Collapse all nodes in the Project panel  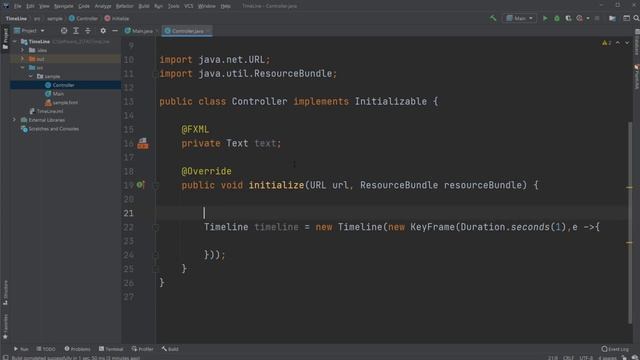pyautogui.click(x=88, y=31)
